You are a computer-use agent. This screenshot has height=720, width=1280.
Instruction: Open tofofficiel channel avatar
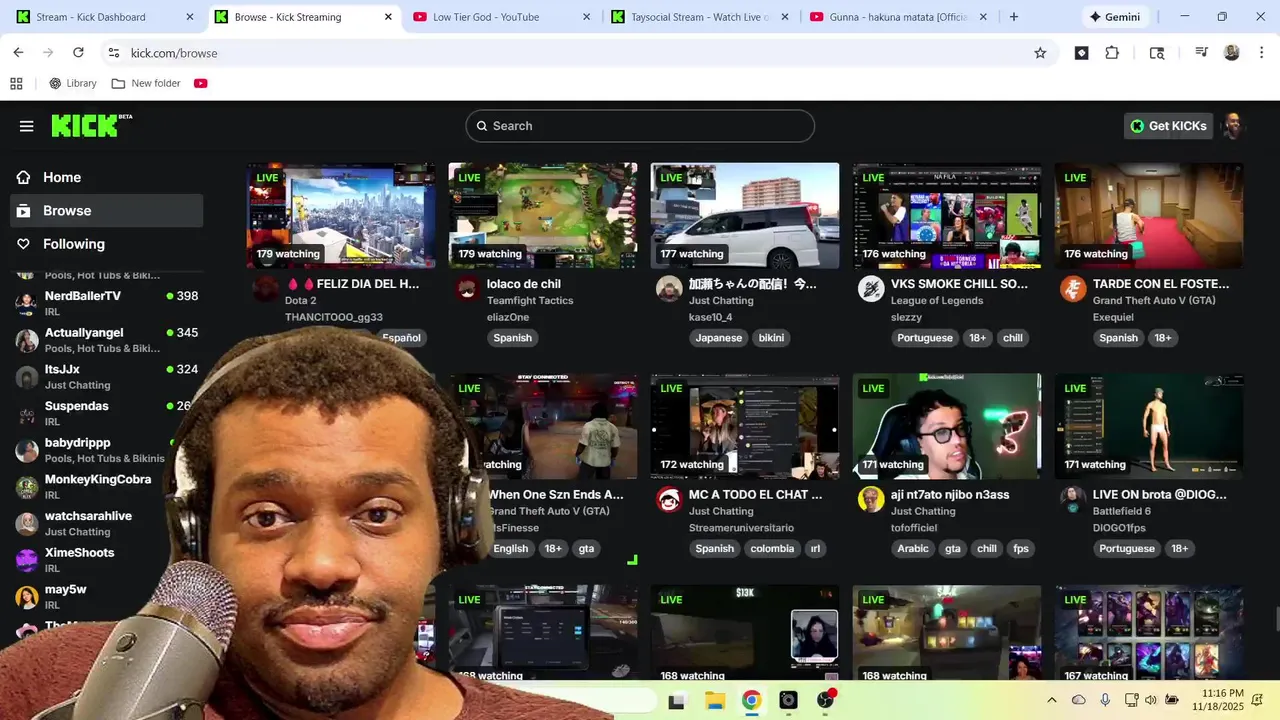point(871,500)
